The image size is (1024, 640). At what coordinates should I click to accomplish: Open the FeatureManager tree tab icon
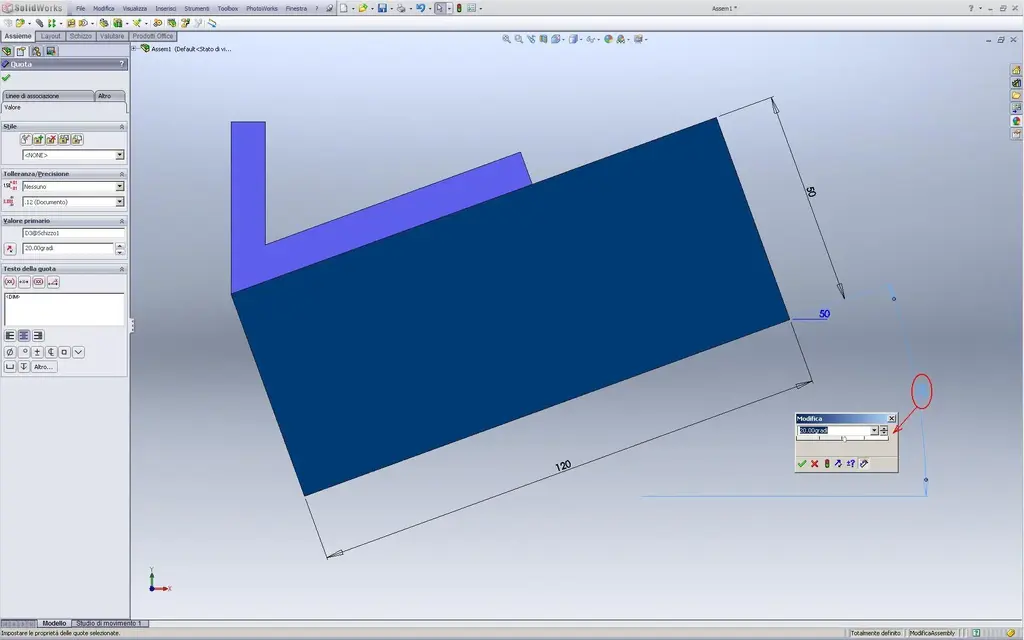(x=7, y=51)
